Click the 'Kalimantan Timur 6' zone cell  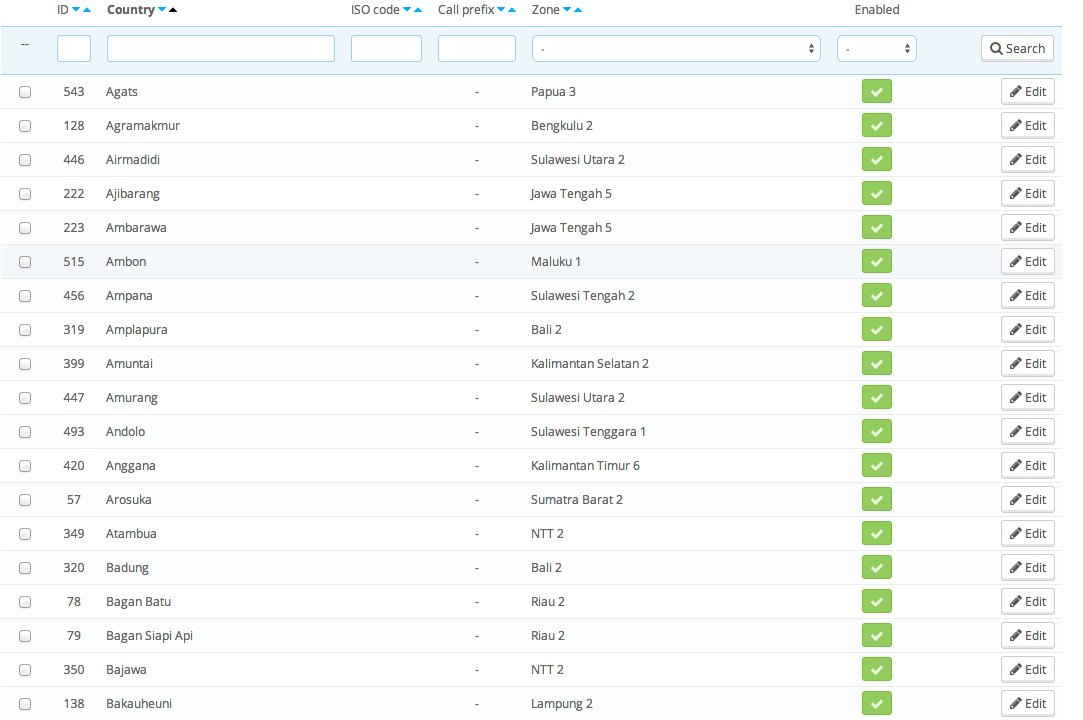click(x=585, y=466)
